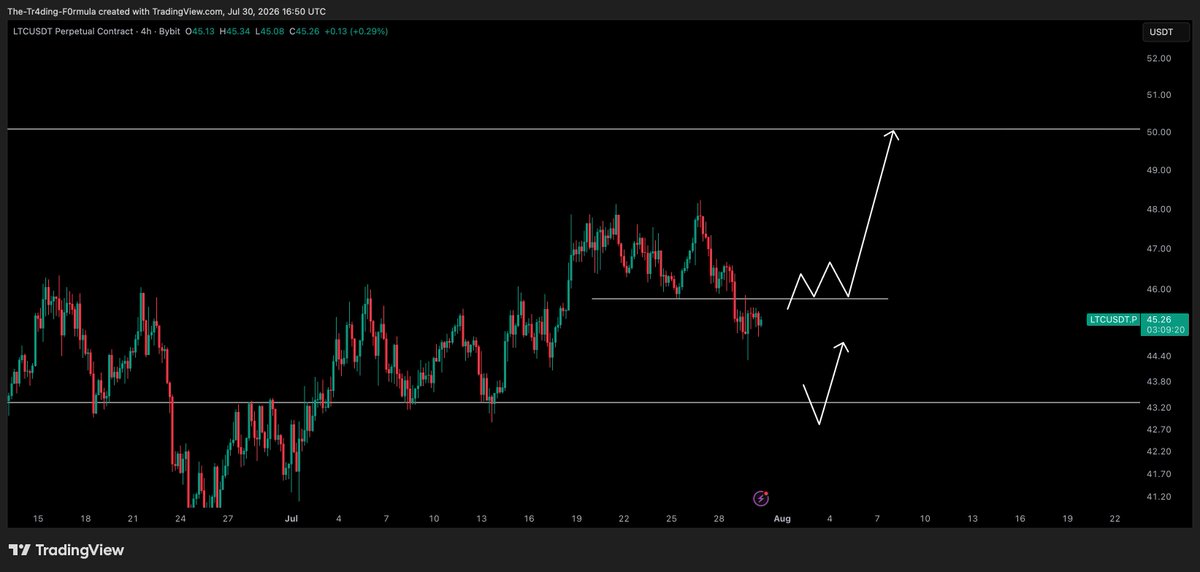Click the 43.80 price axis label
Image resolution: width=1200 pixels, height=572 pixels.
[1159, 382]
